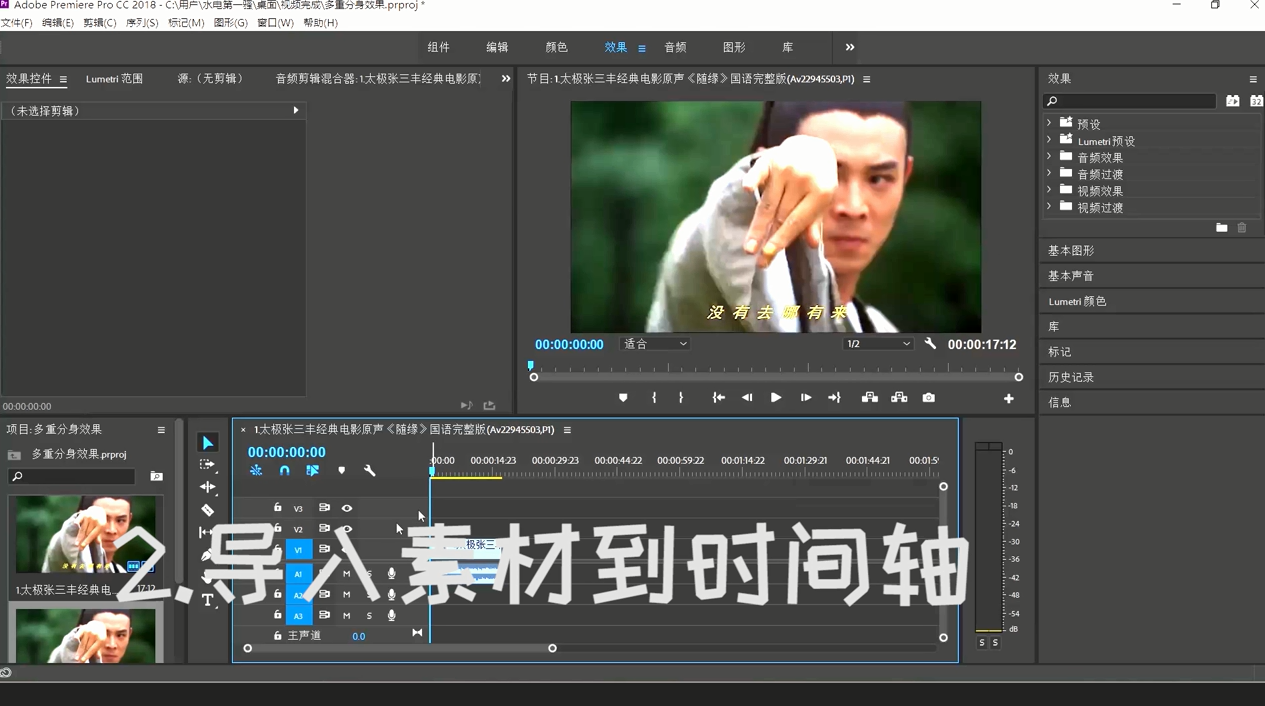Create new custom bin in Effects panel
The width and height of the screenshot is (1265, 706).
tap(1222, 228)
